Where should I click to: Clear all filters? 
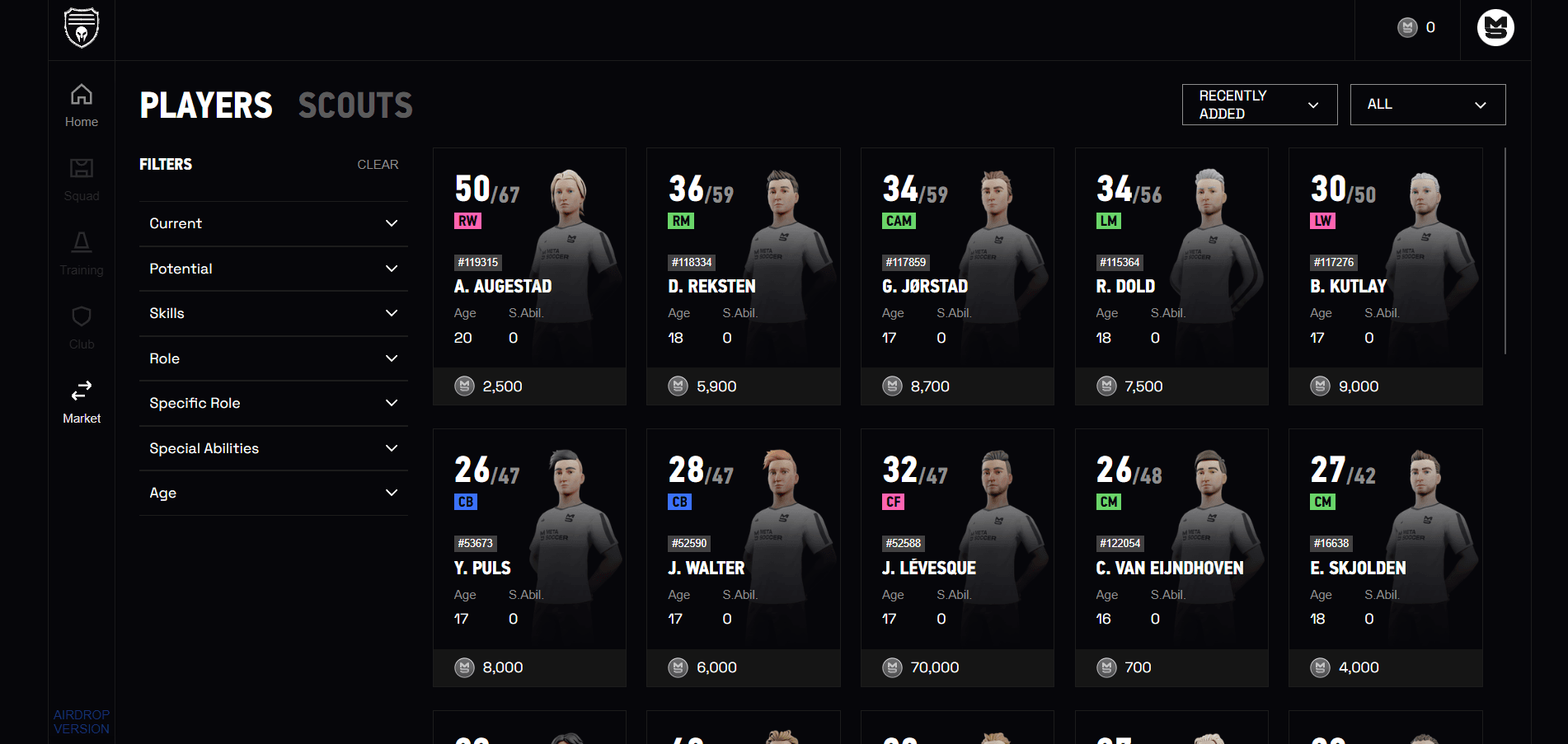tap(378, 165)
